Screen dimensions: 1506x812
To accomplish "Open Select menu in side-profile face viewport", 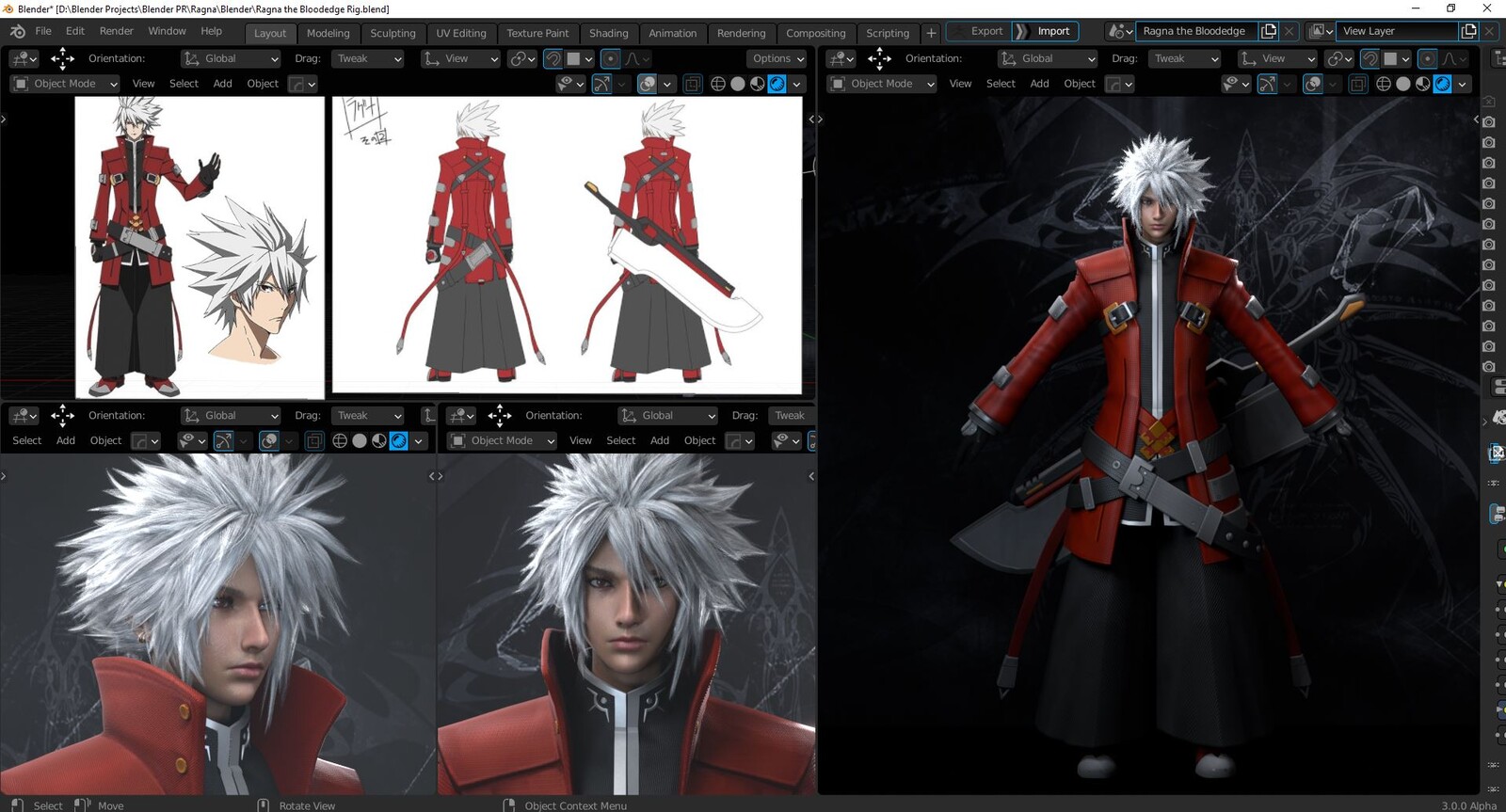I will (x=26, y=440).
